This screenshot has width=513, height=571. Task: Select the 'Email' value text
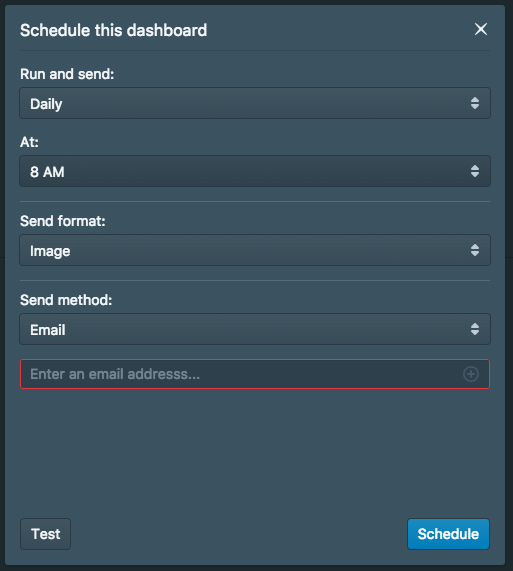coord(48,330)
